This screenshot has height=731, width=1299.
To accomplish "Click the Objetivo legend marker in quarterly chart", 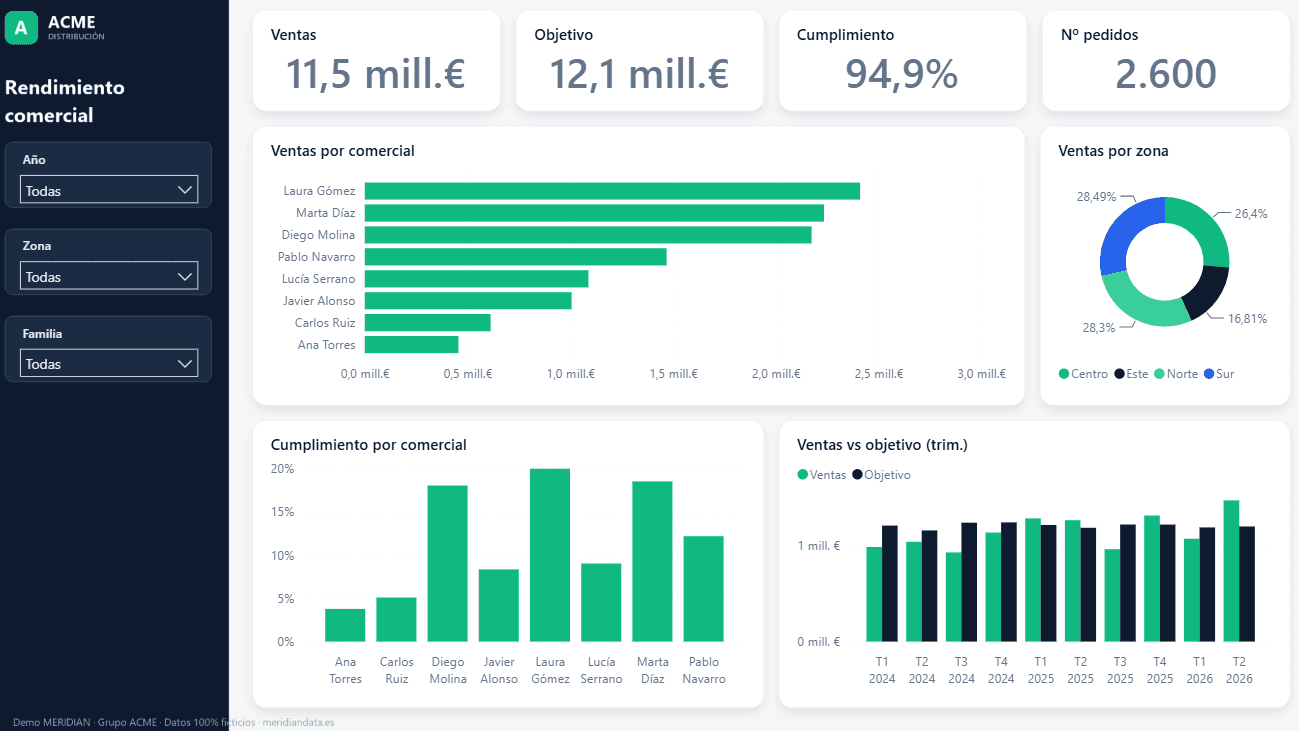I will point(857,476).
